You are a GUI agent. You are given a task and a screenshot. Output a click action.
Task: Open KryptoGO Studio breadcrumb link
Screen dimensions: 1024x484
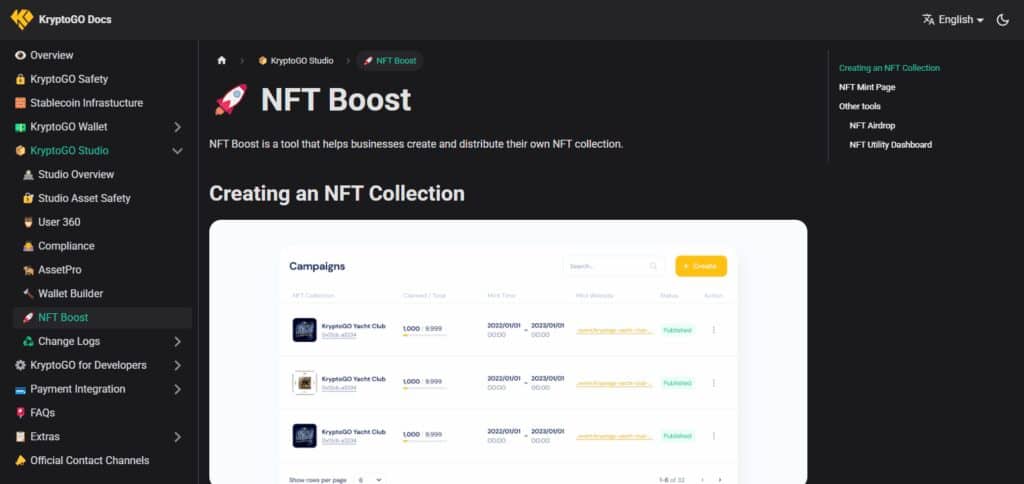(296, 61)
